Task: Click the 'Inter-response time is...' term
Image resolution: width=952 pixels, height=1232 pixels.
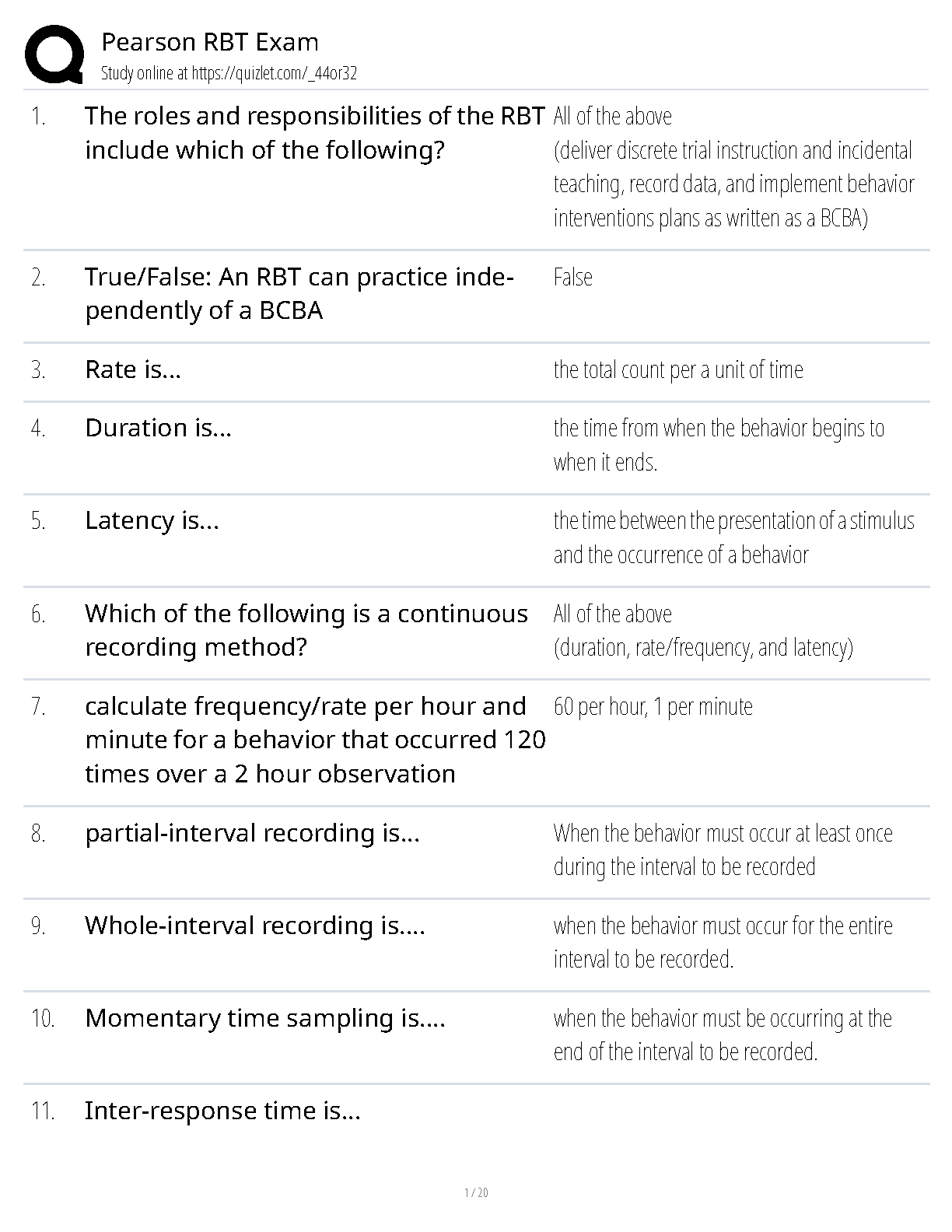Action: (x=222, y=1111)
